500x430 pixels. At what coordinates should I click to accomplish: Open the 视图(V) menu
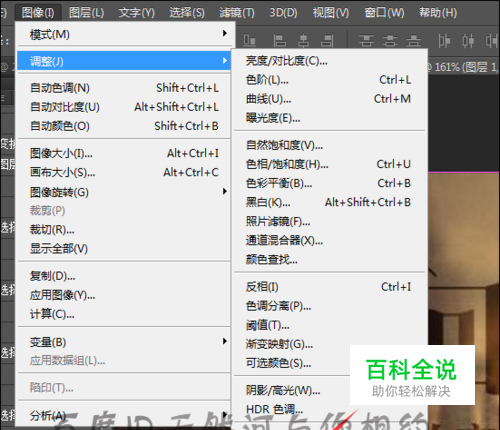(331, 13)
